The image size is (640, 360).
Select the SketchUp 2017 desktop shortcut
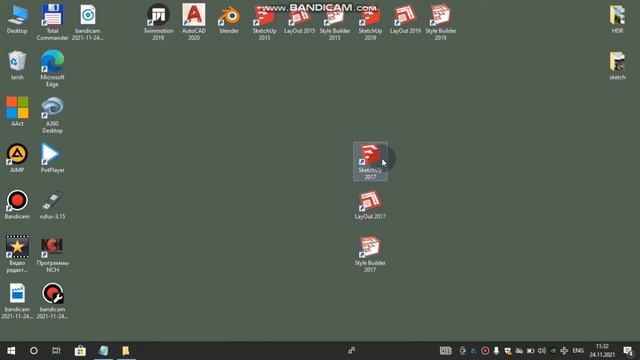click(x=370, y=162)
